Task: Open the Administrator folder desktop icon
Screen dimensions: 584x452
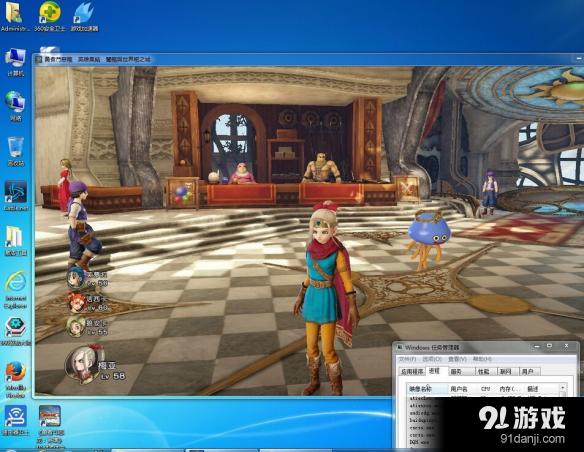Action: (14, 16)
